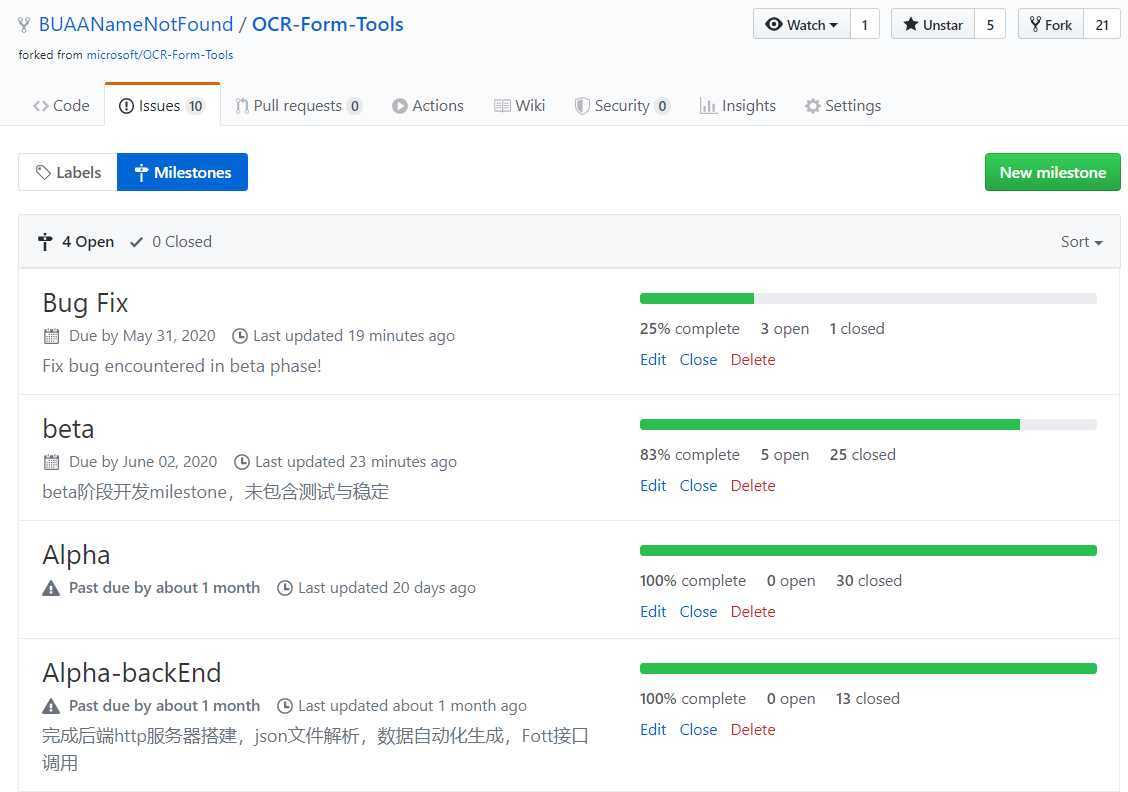Screen dimensions: 1128x792
Task: Edit the Bug Fix milestone
Action: click(x=653, y=360)
